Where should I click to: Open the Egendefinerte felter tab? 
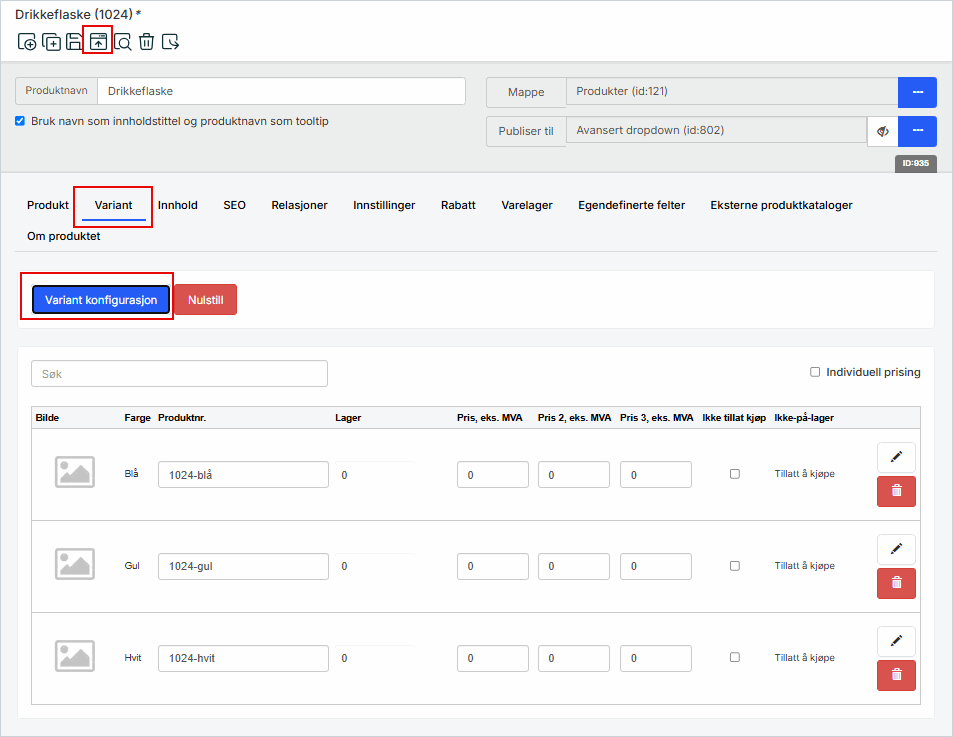click(631, 205)
